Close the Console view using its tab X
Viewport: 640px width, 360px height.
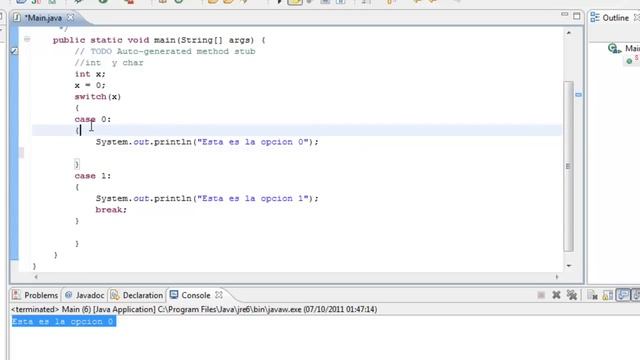(x=219, y=295)
